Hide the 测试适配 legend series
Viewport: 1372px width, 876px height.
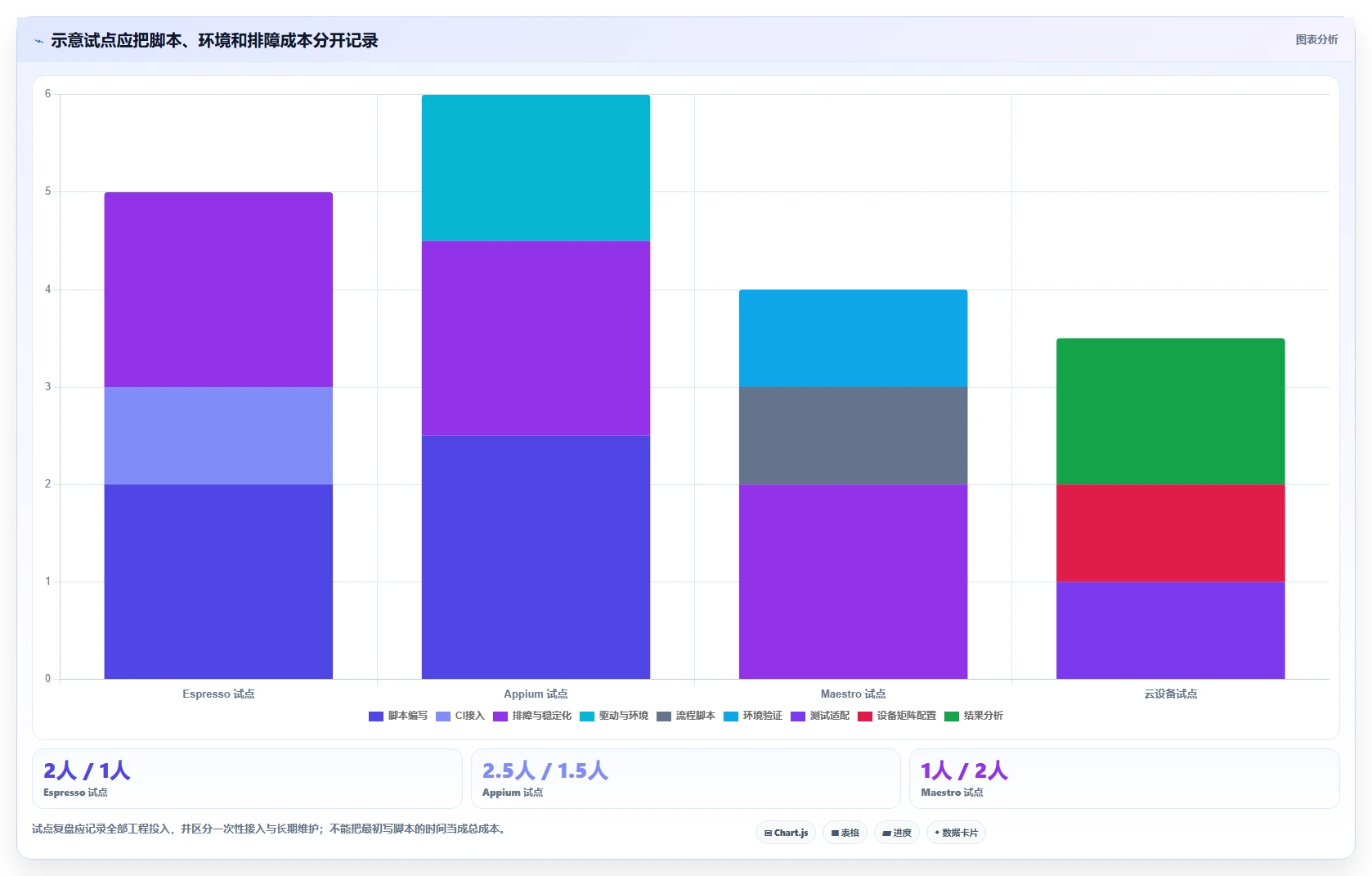click(820, 716)
